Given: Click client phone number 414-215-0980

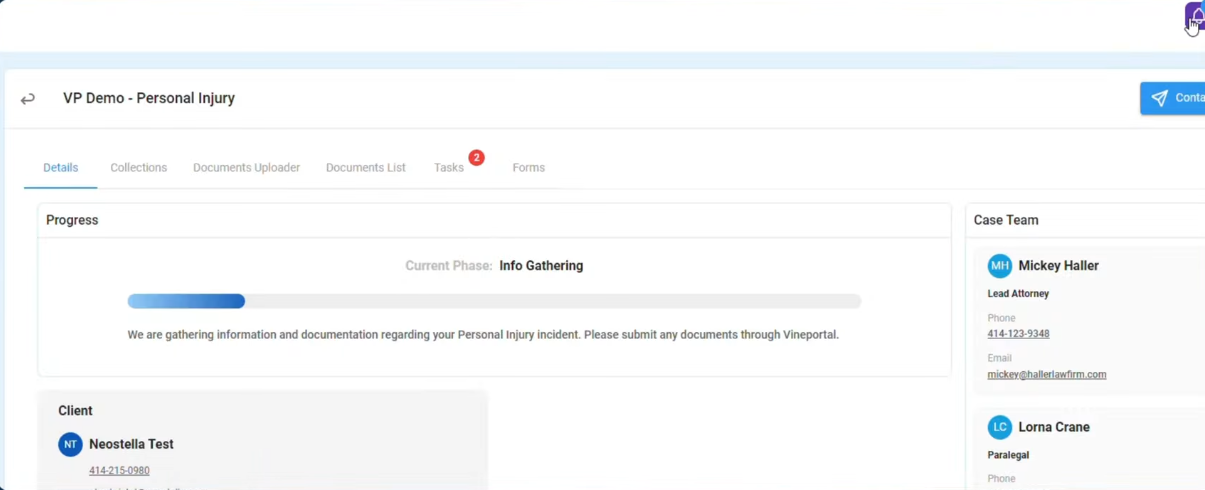Looking at the screenshot, I should 119,471.
